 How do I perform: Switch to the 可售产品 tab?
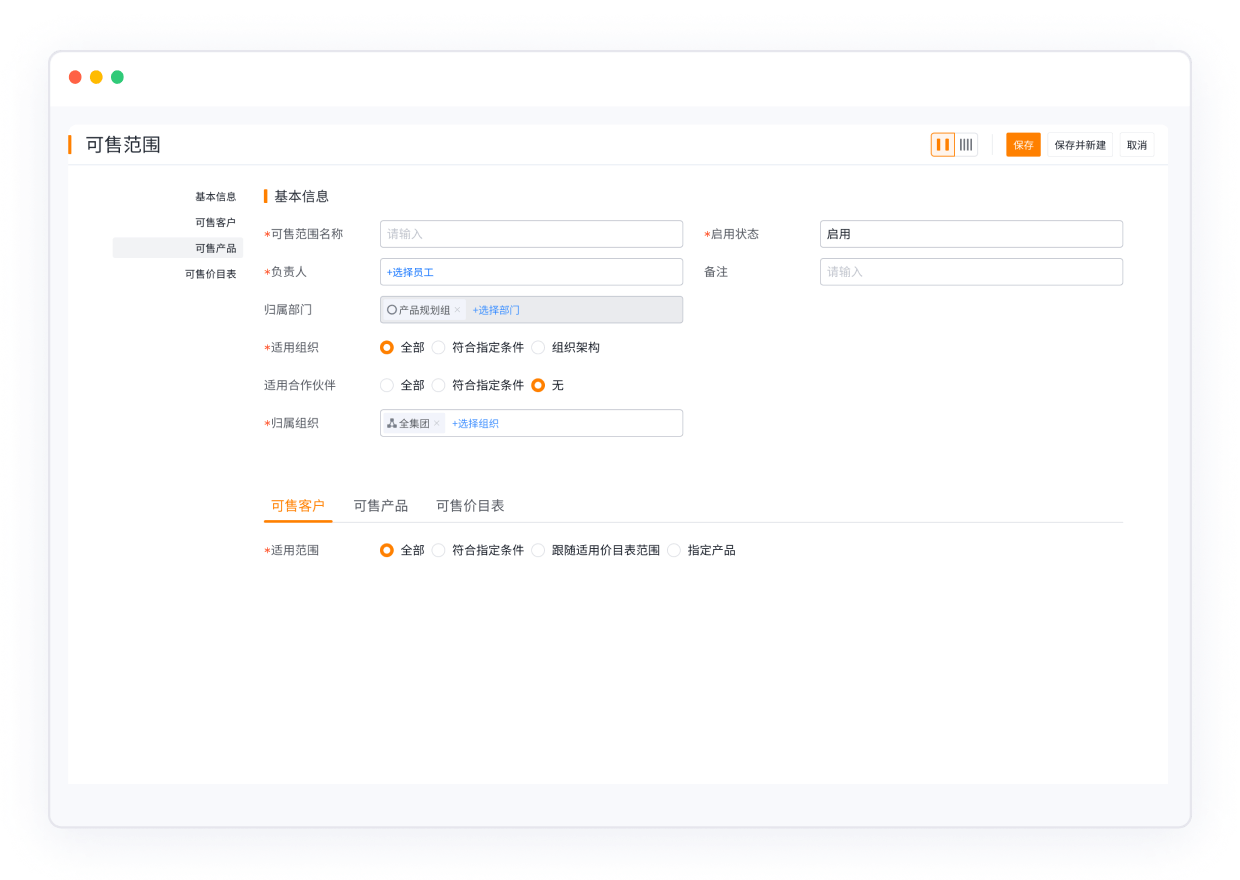tap(380, 505)
